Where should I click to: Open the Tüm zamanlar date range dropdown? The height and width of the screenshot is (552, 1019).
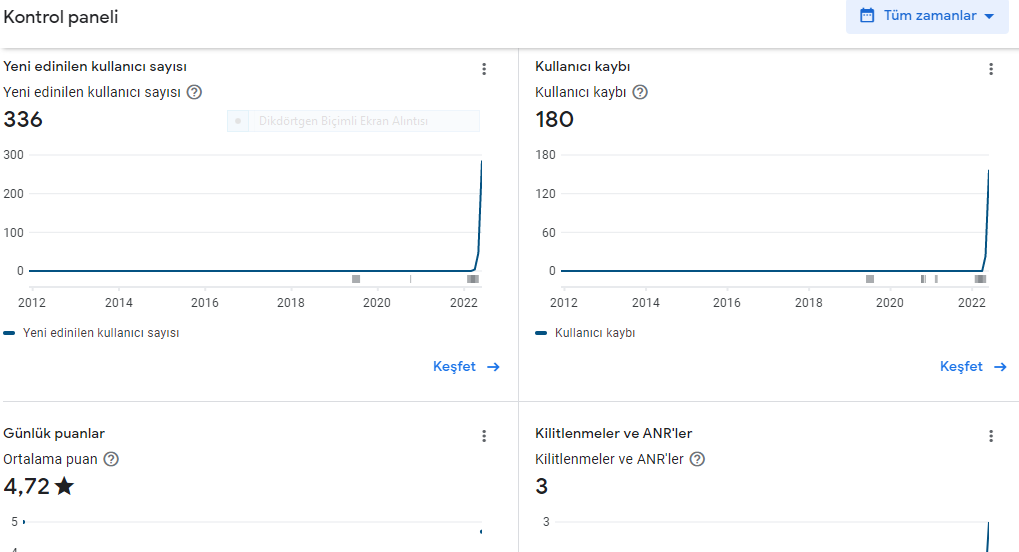pyautogui.click(x=927, y=16)
